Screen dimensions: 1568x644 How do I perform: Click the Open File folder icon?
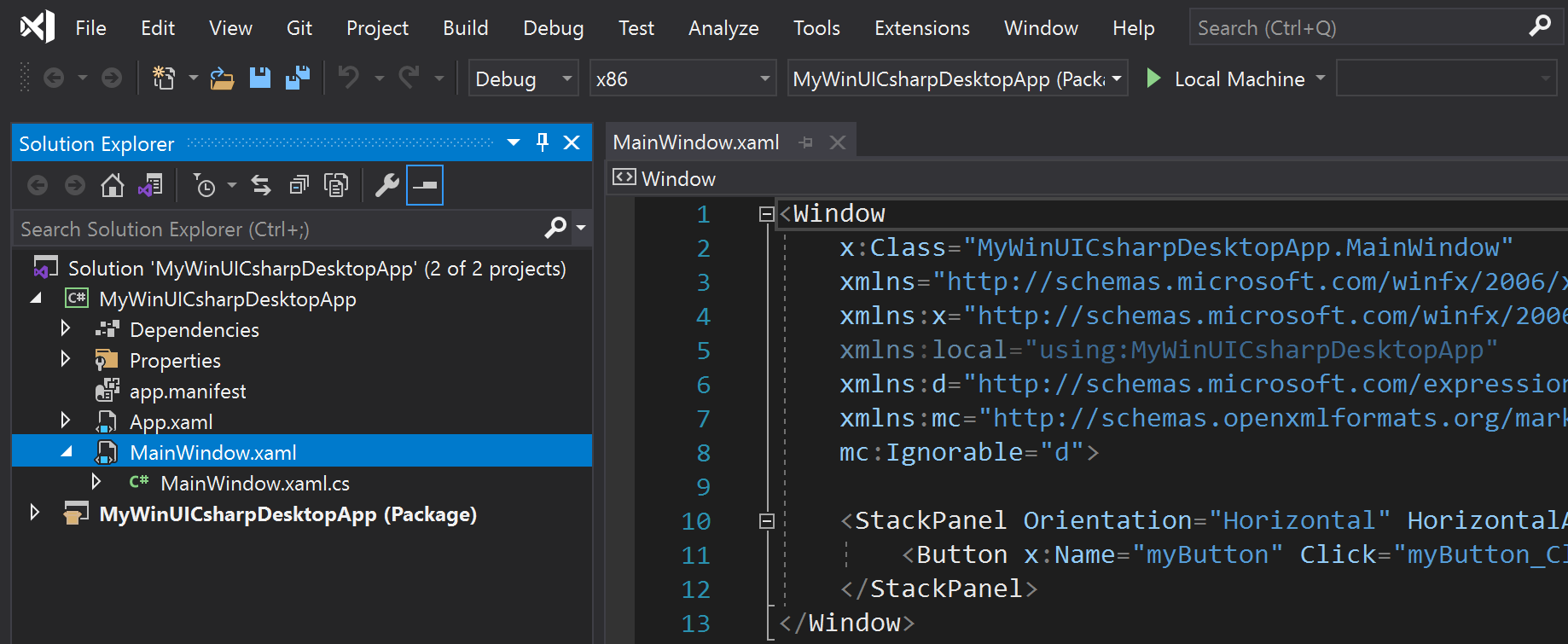(x=222, y=78)
